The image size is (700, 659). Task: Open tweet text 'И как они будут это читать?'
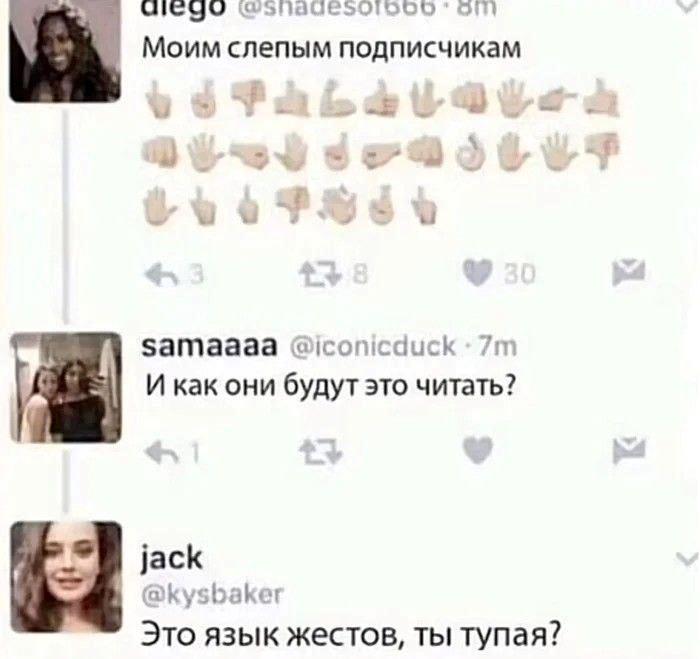coord(331,385)
